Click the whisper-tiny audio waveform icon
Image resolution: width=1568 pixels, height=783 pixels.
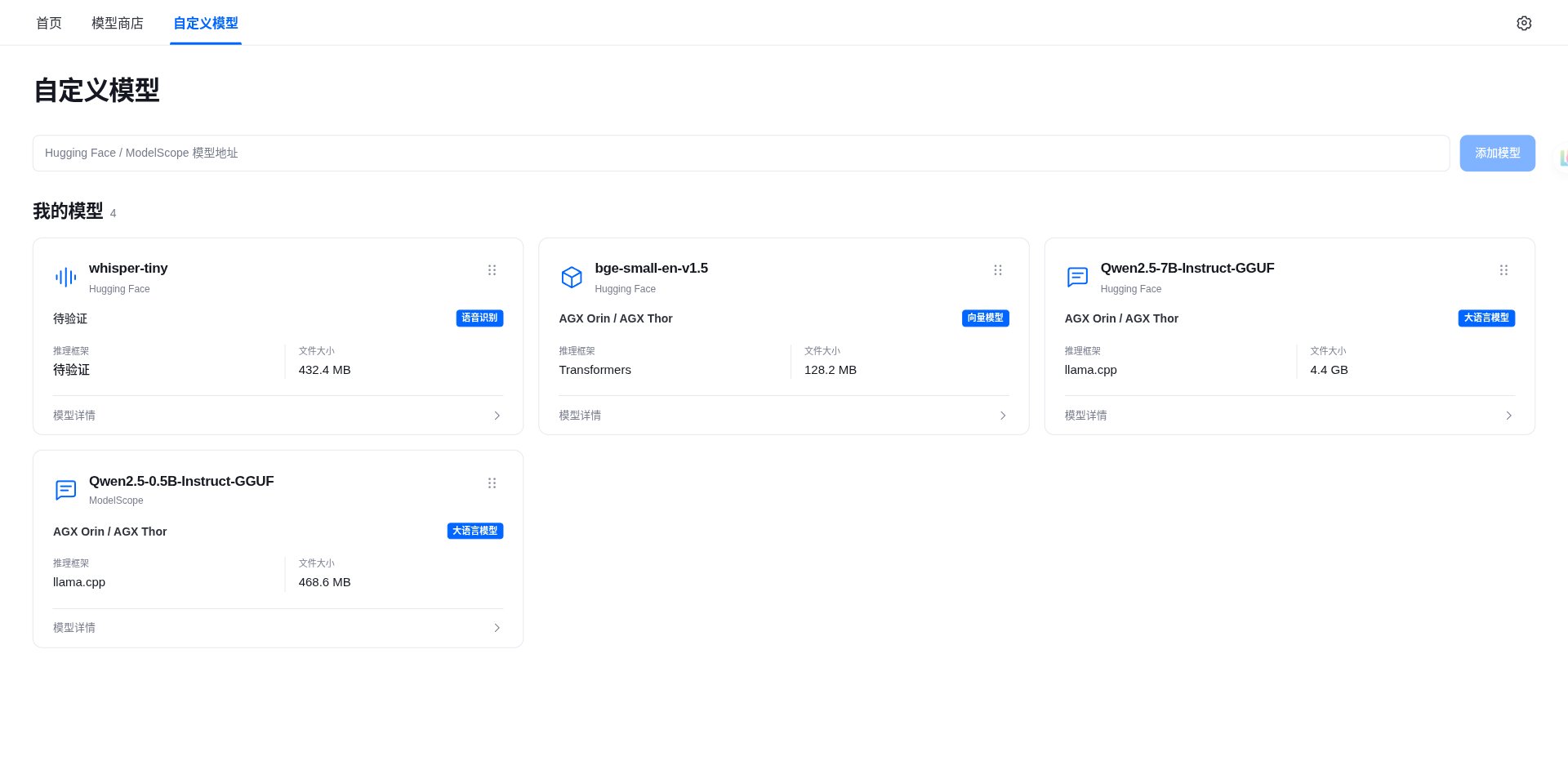66,278
